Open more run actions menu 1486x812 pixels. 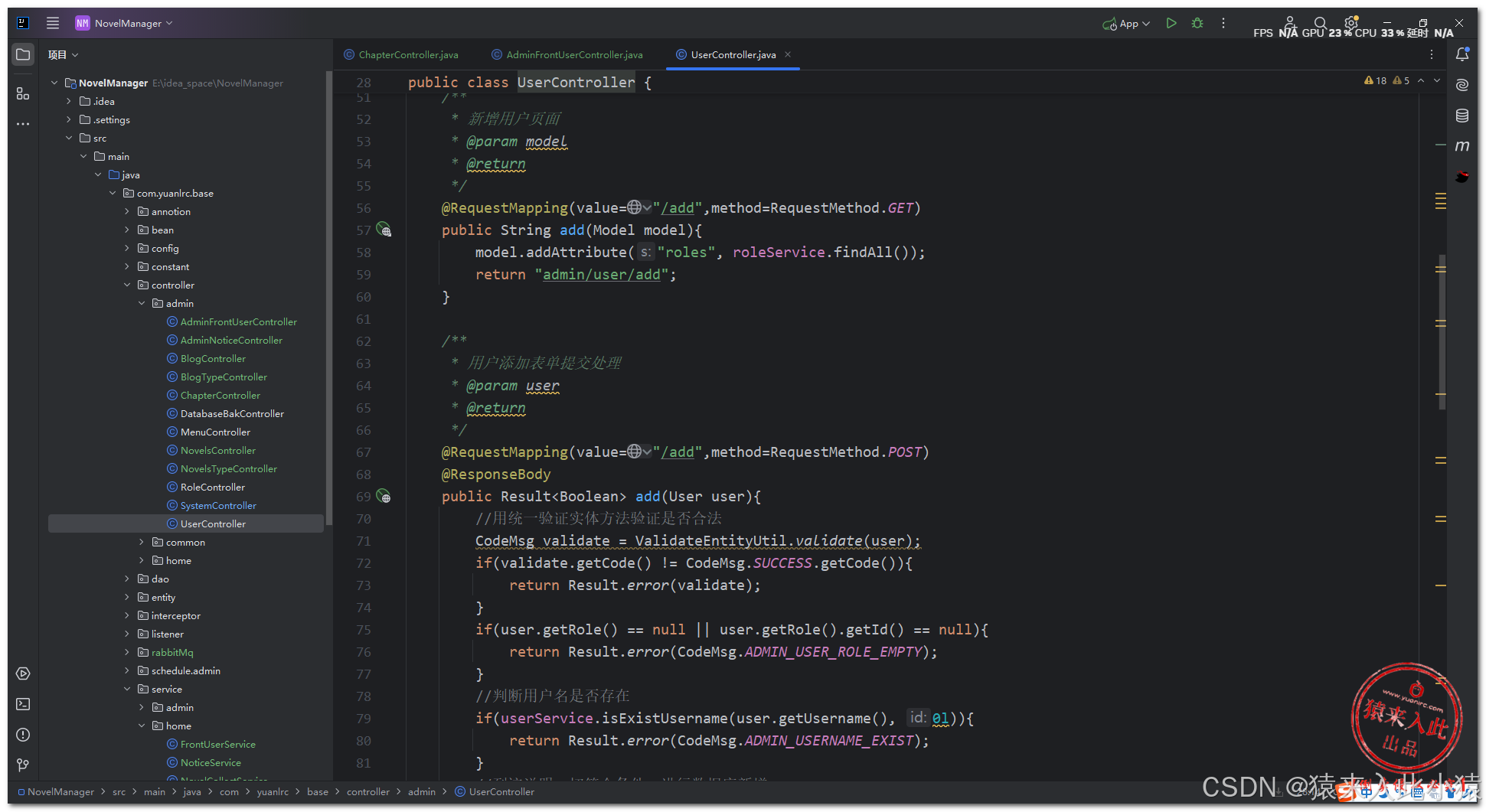[x=1223, y=23]
